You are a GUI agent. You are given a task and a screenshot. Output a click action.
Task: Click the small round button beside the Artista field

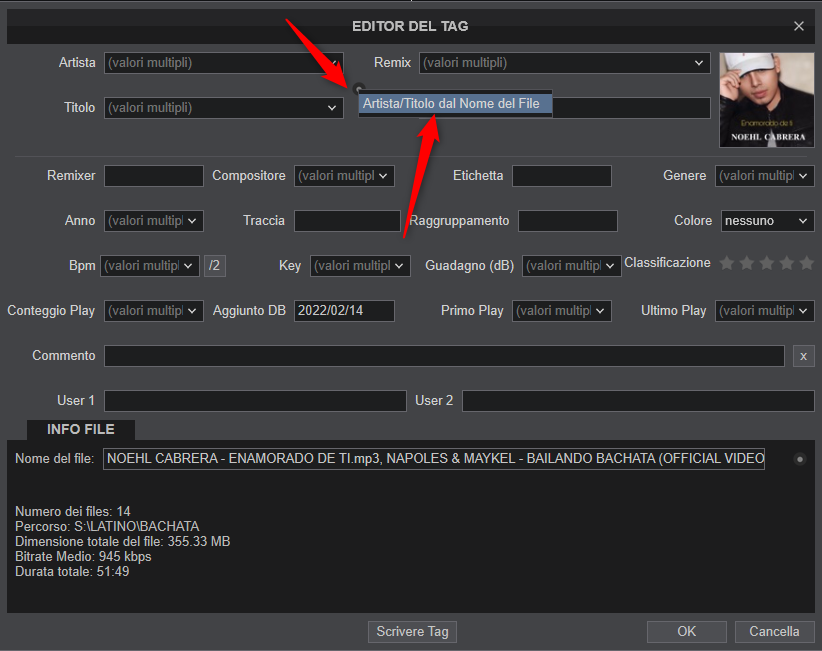(359, 88)
